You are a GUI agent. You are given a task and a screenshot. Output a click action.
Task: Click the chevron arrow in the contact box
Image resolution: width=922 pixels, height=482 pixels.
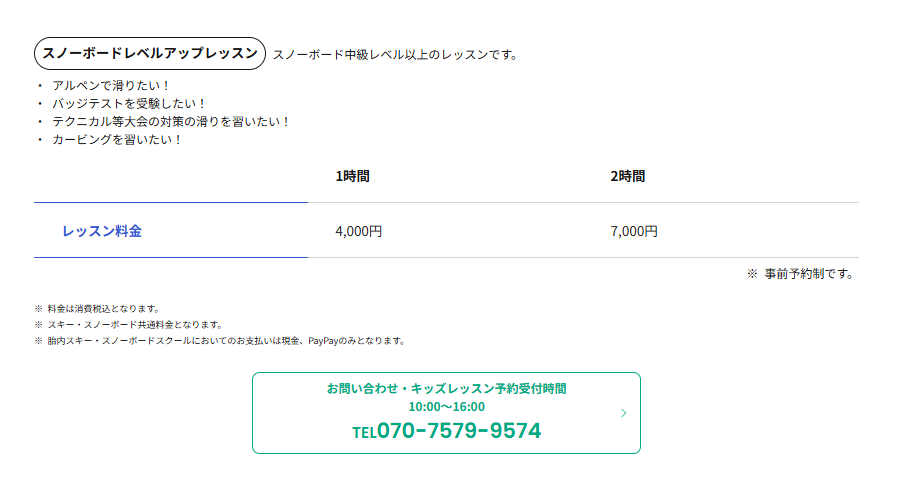[x=623, y=413]
